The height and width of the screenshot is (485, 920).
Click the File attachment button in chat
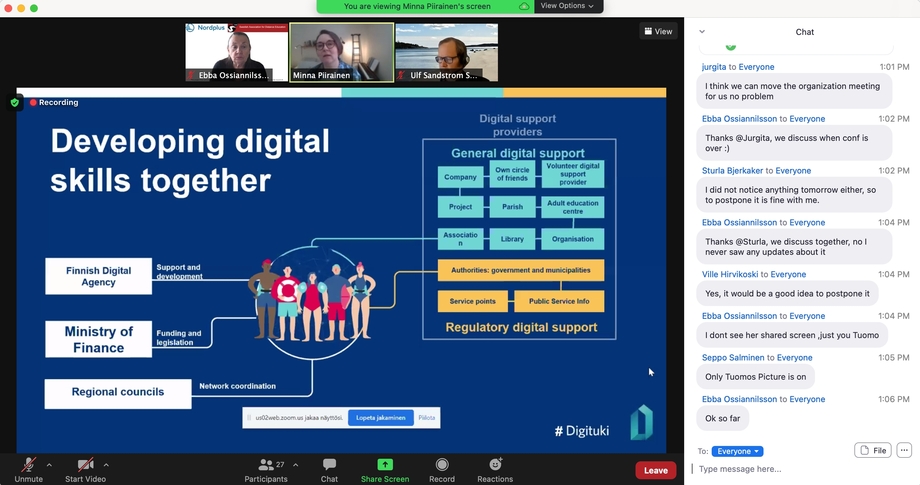[x=872, y=451]
